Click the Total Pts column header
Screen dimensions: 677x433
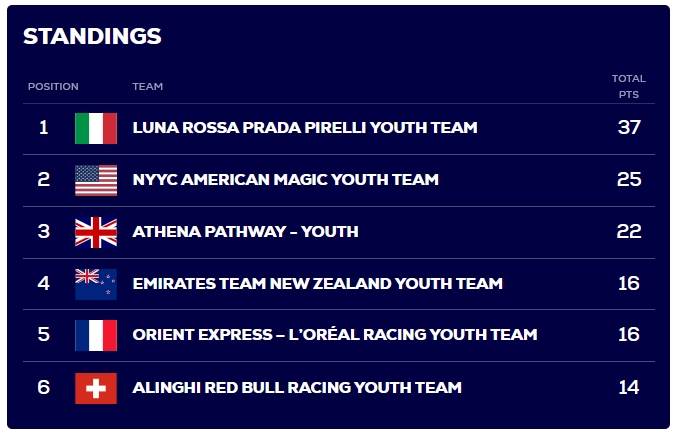629,86
